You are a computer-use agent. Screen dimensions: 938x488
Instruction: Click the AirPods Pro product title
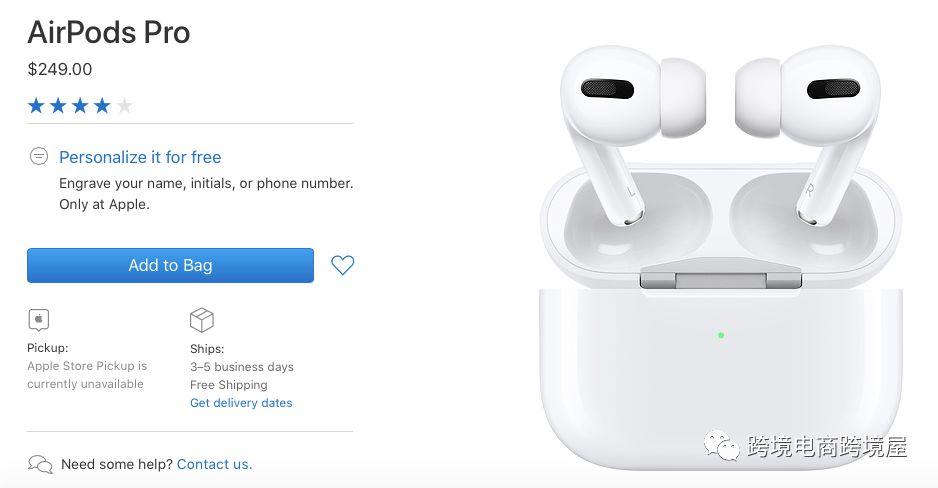[x=109, y=32]
